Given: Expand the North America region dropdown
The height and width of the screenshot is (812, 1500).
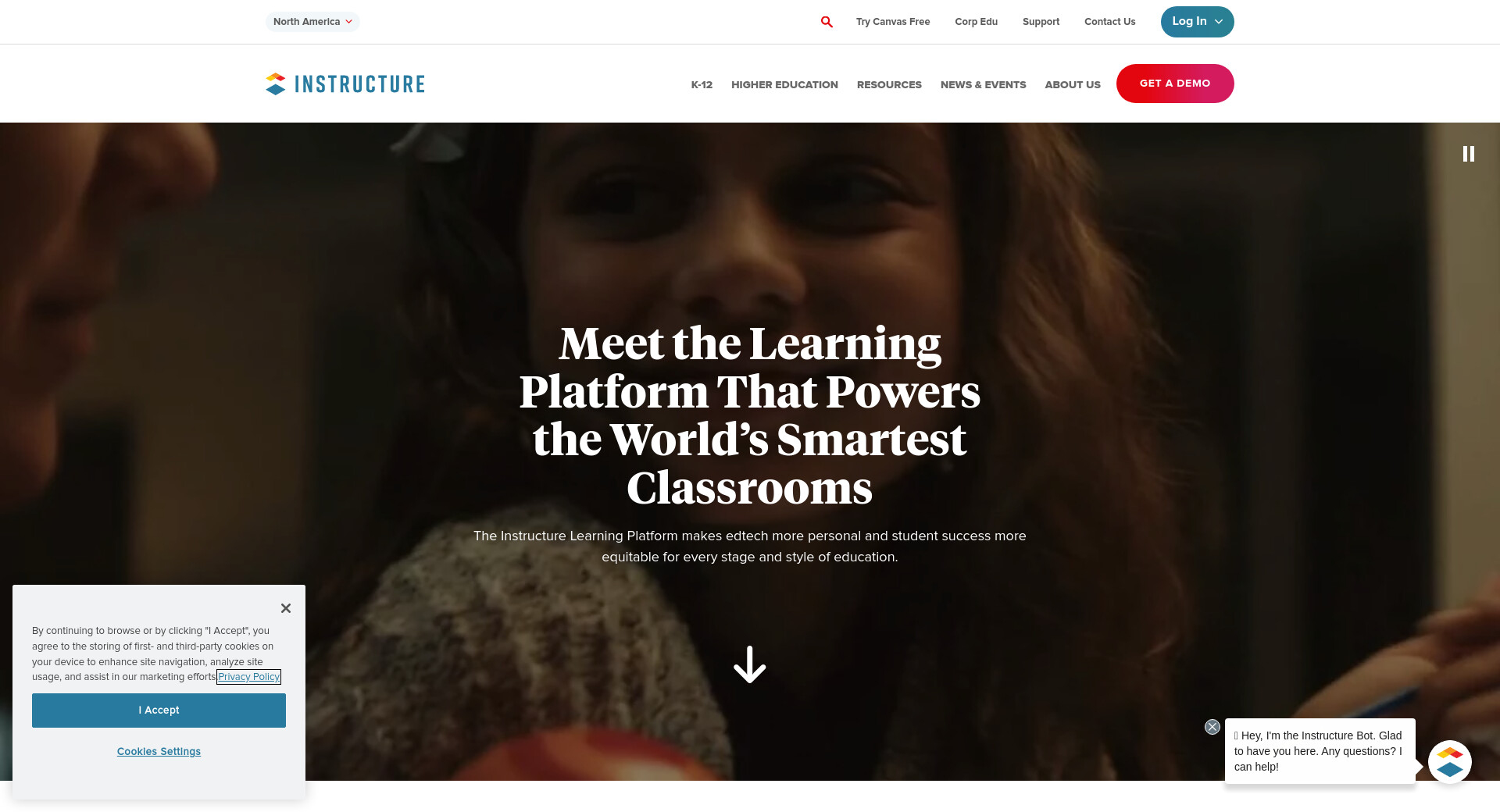Looking at the screenshot, I should point(312,22).
